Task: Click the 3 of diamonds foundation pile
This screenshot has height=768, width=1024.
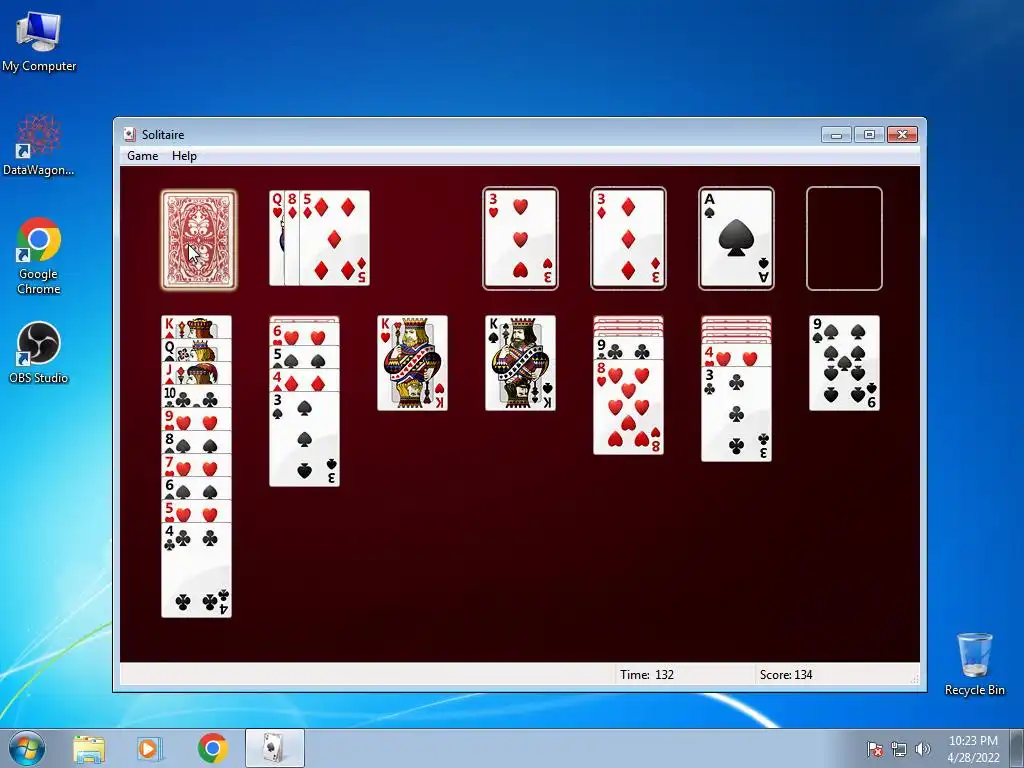Action: (628, 238)
